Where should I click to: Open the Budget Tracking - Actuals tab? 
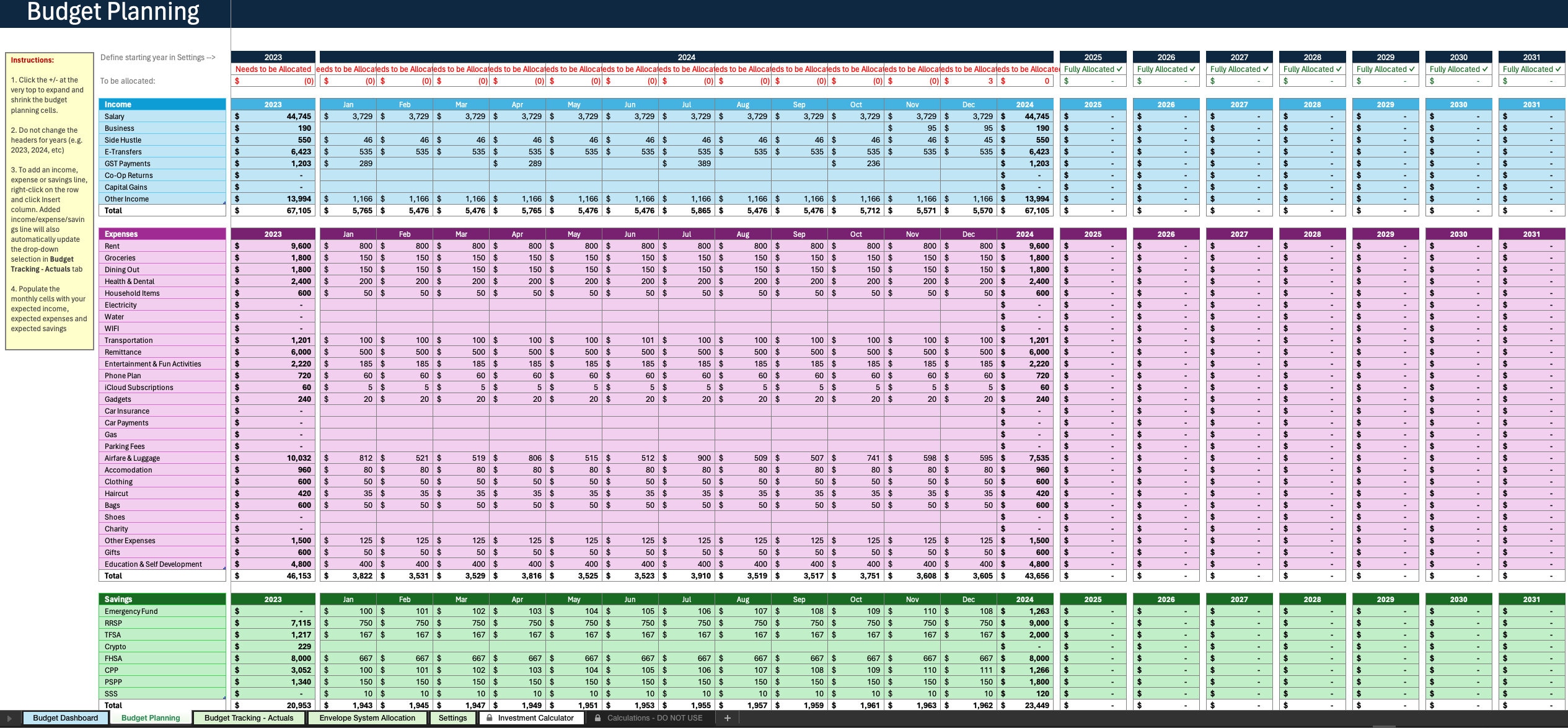tap(249, 717)
